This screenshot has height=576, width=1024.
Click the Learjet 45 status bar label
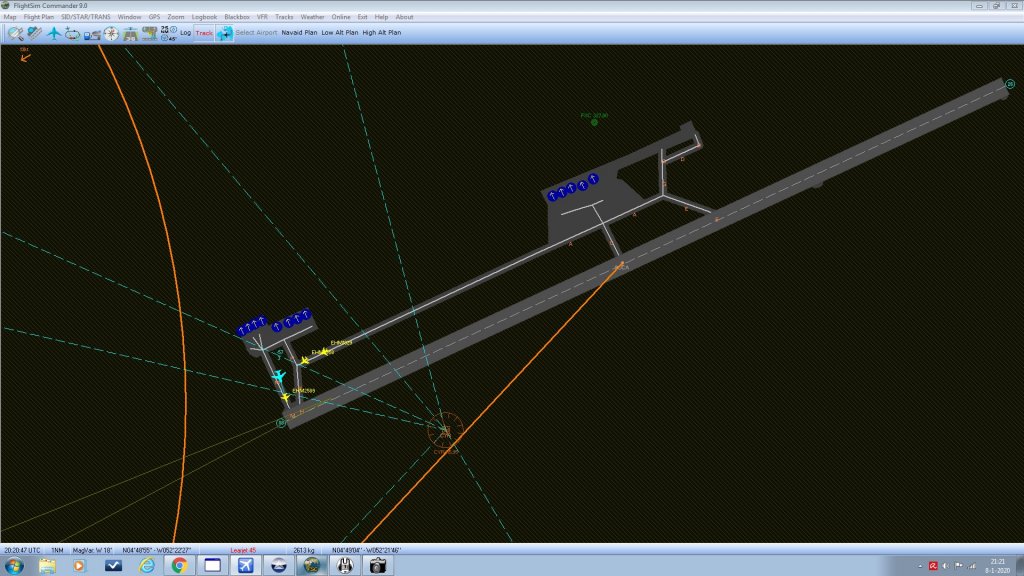pyautogui.click(x=243, y=550)
